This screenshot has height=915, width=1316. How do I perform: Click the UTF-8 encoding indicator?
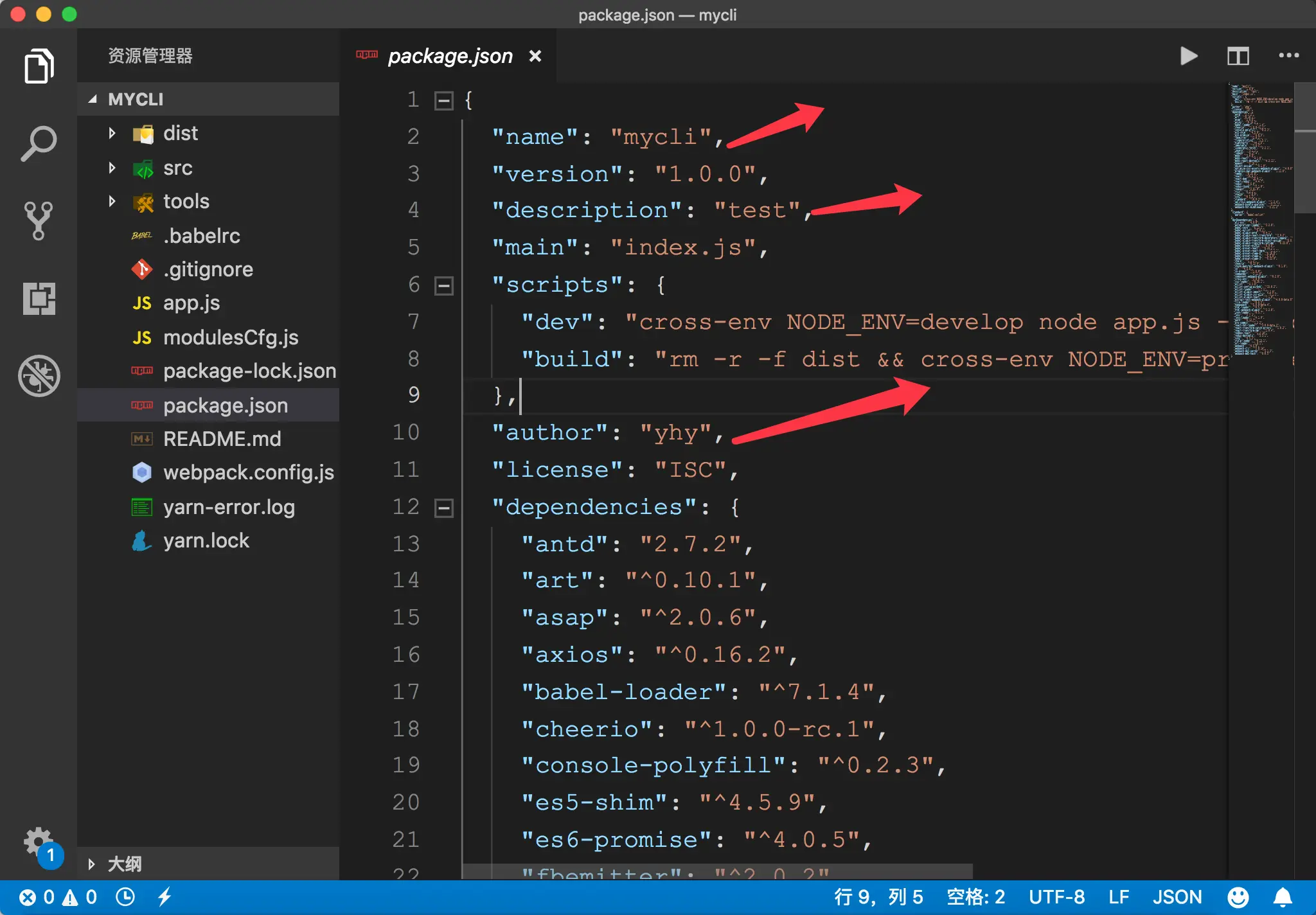point(1056,897)
